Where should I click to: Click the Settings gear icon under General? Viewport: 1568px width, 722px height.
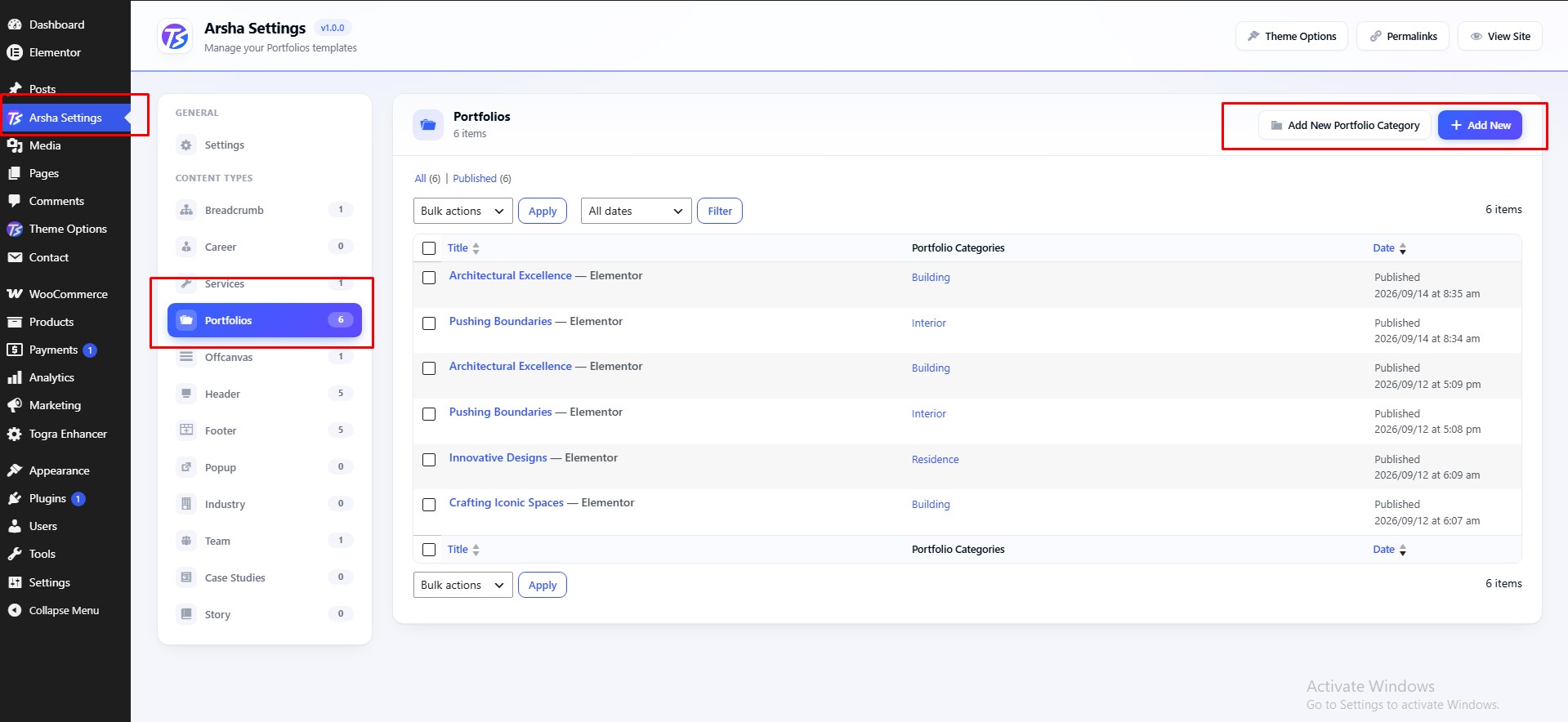click(186, 145)
